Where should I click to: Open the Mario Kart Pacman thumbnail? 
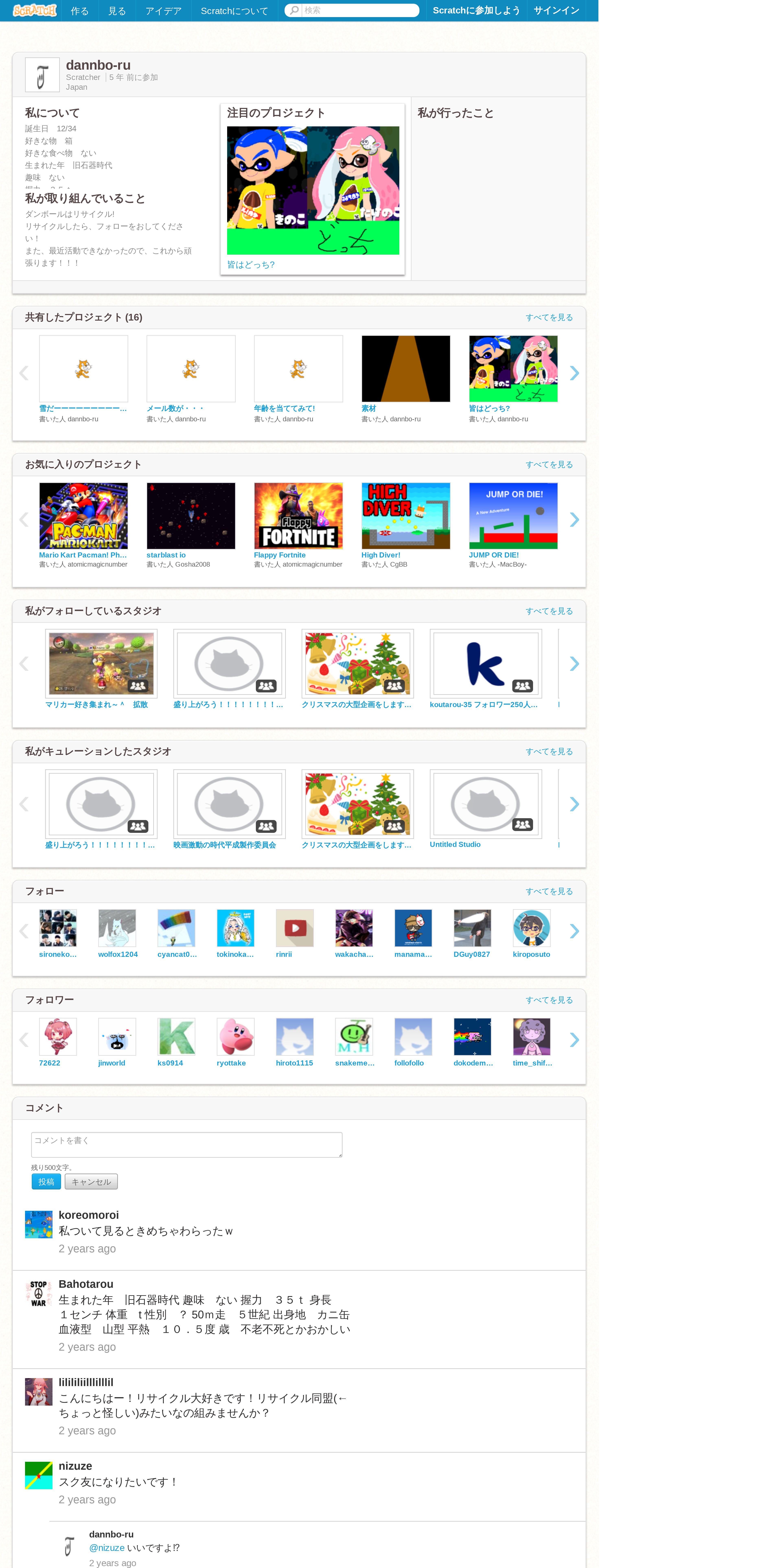tap(83, 516)
